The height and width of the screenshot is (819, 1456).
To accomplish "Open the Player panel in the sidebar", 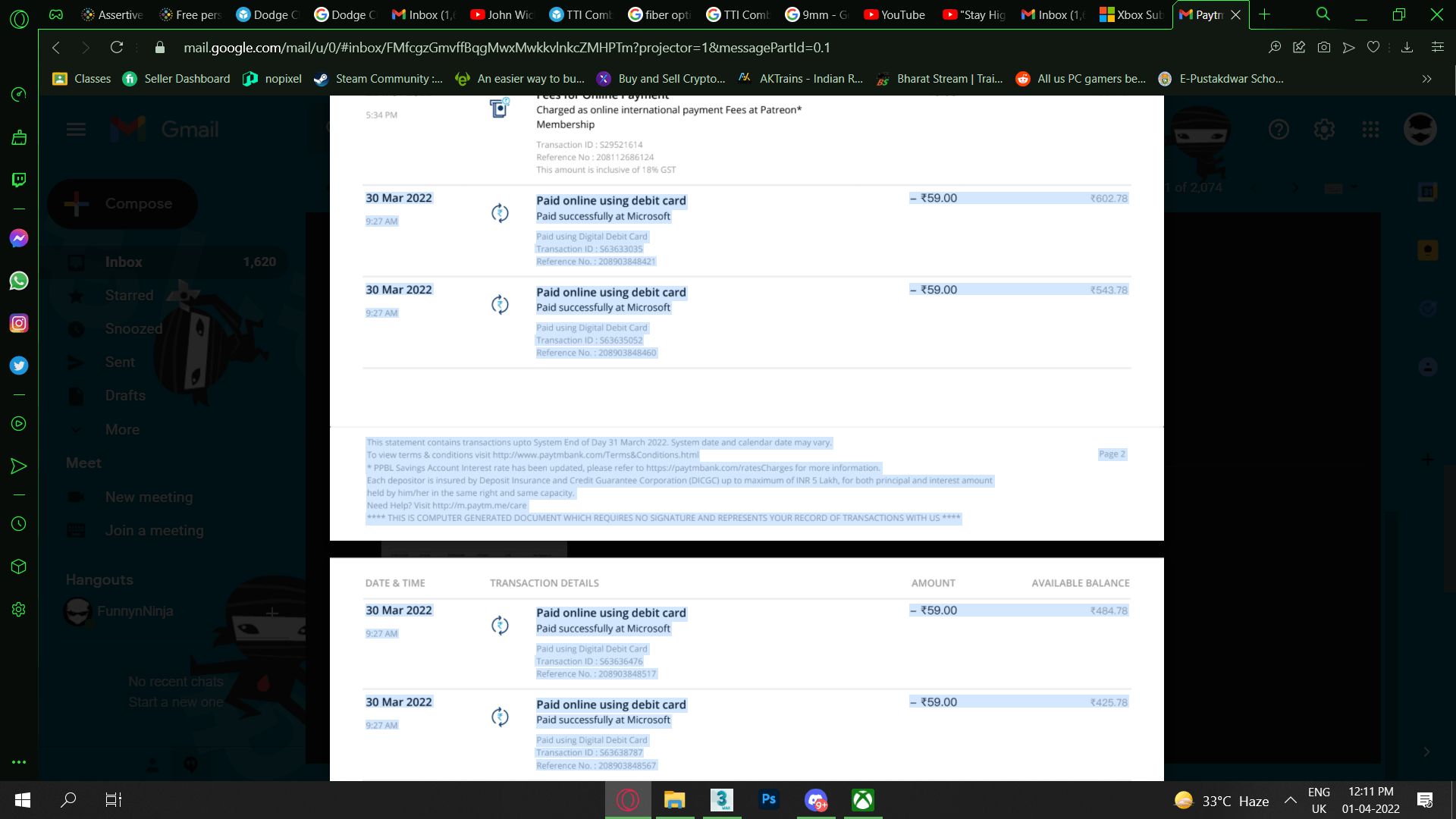I will click(x=19, y=424).
